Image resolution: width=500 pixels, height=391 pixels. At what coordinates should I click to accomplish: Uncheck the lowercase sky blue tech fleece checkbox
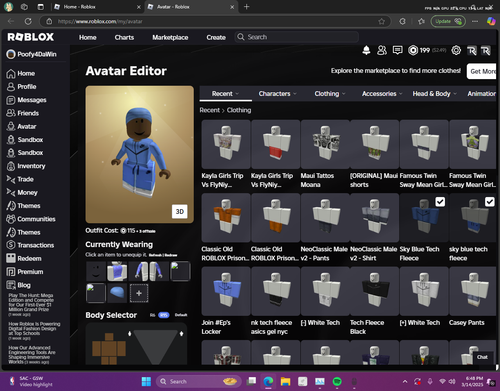(489, 202)
